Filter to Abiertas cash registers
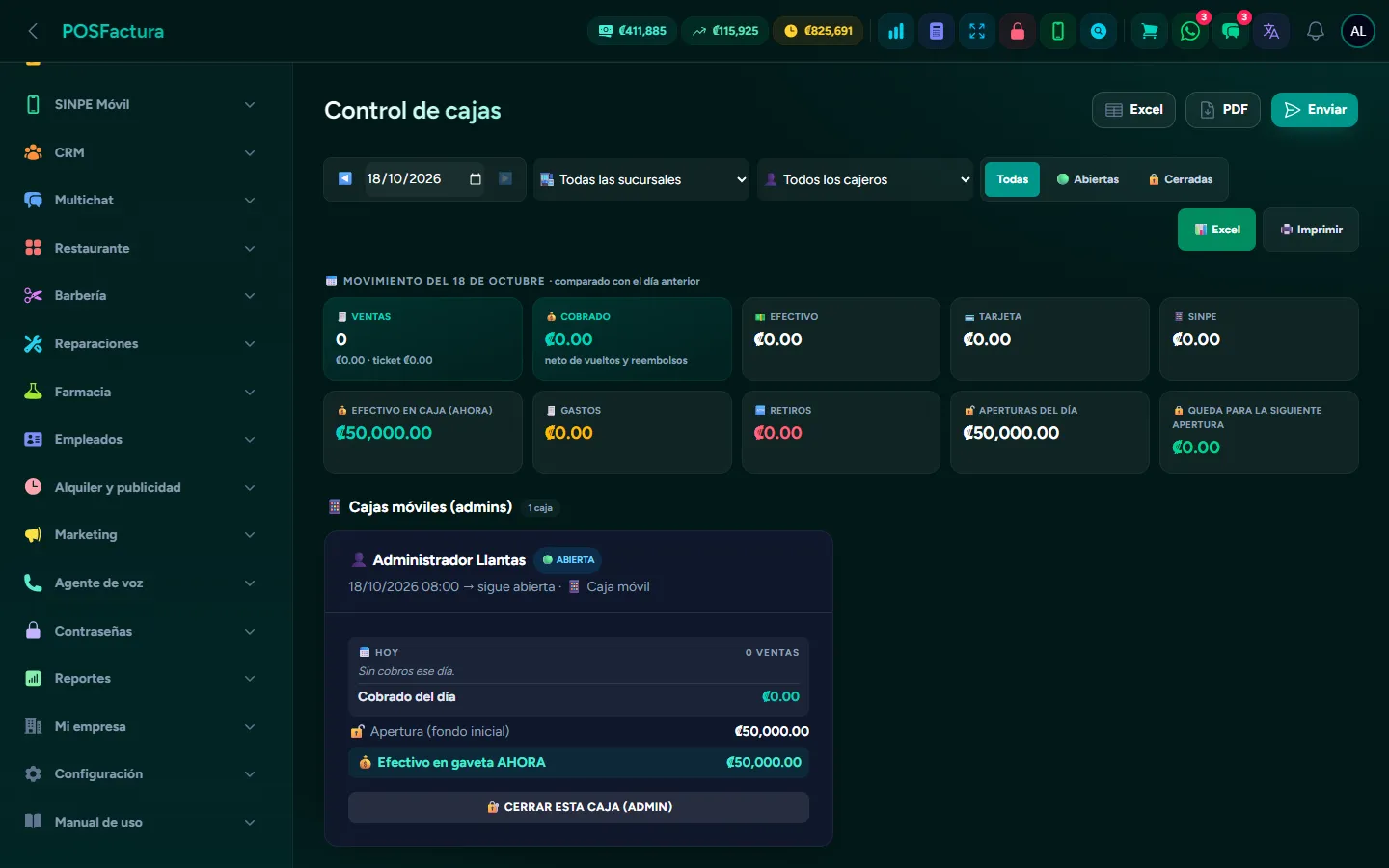Image resolution: width=1389 pixels, height=868 pixels. pyautogui.click(x=1088, y=179)
